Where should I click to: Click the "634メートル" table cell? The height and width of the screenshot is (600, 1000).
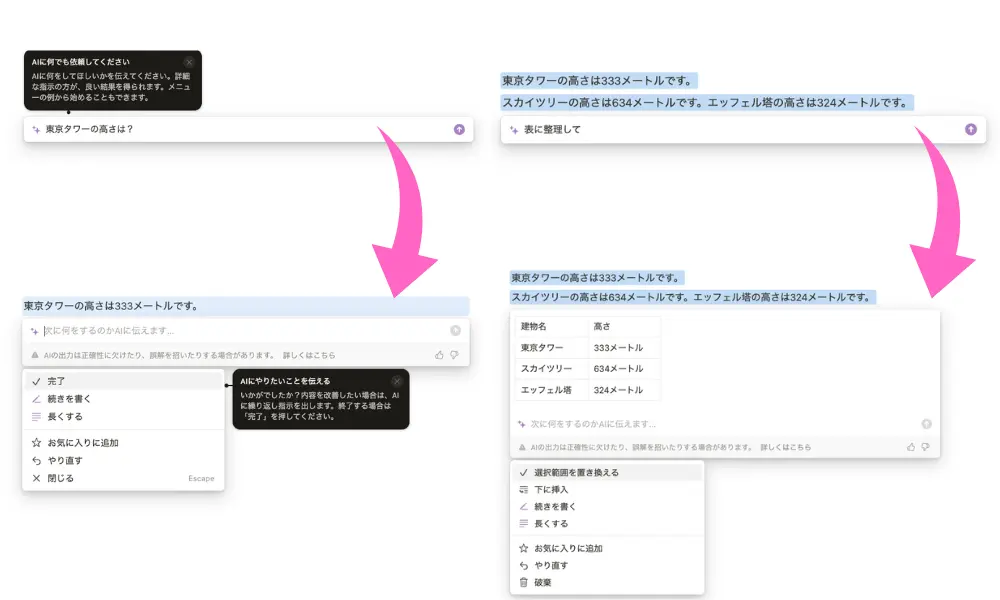point(624,369)
